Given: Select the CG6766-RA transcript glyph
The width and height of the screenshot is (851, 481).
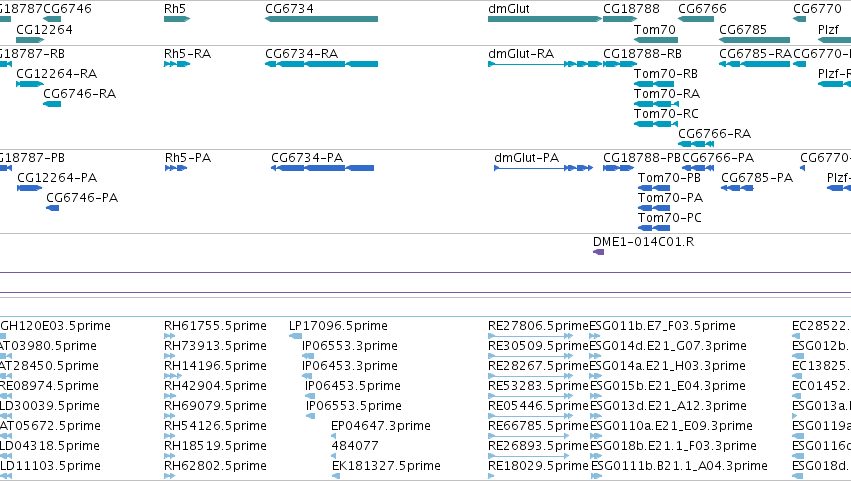Looking at the screenshot, I should click(696, 144).
